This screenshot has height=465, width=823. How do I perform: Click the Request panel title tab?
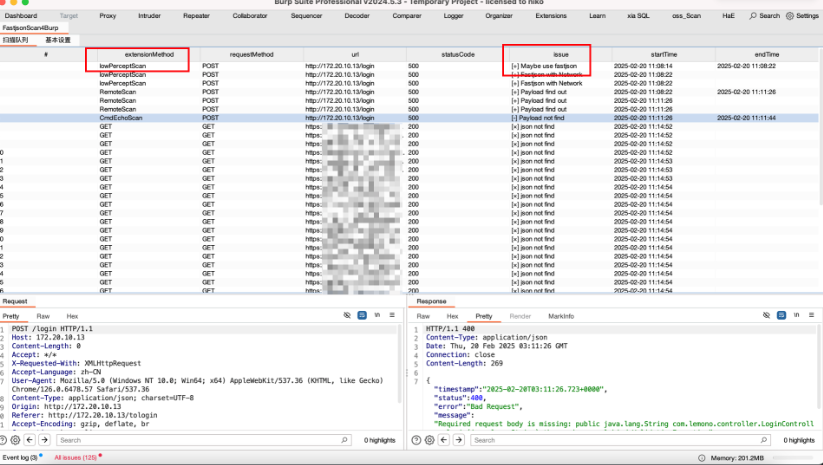click(15, 301)
